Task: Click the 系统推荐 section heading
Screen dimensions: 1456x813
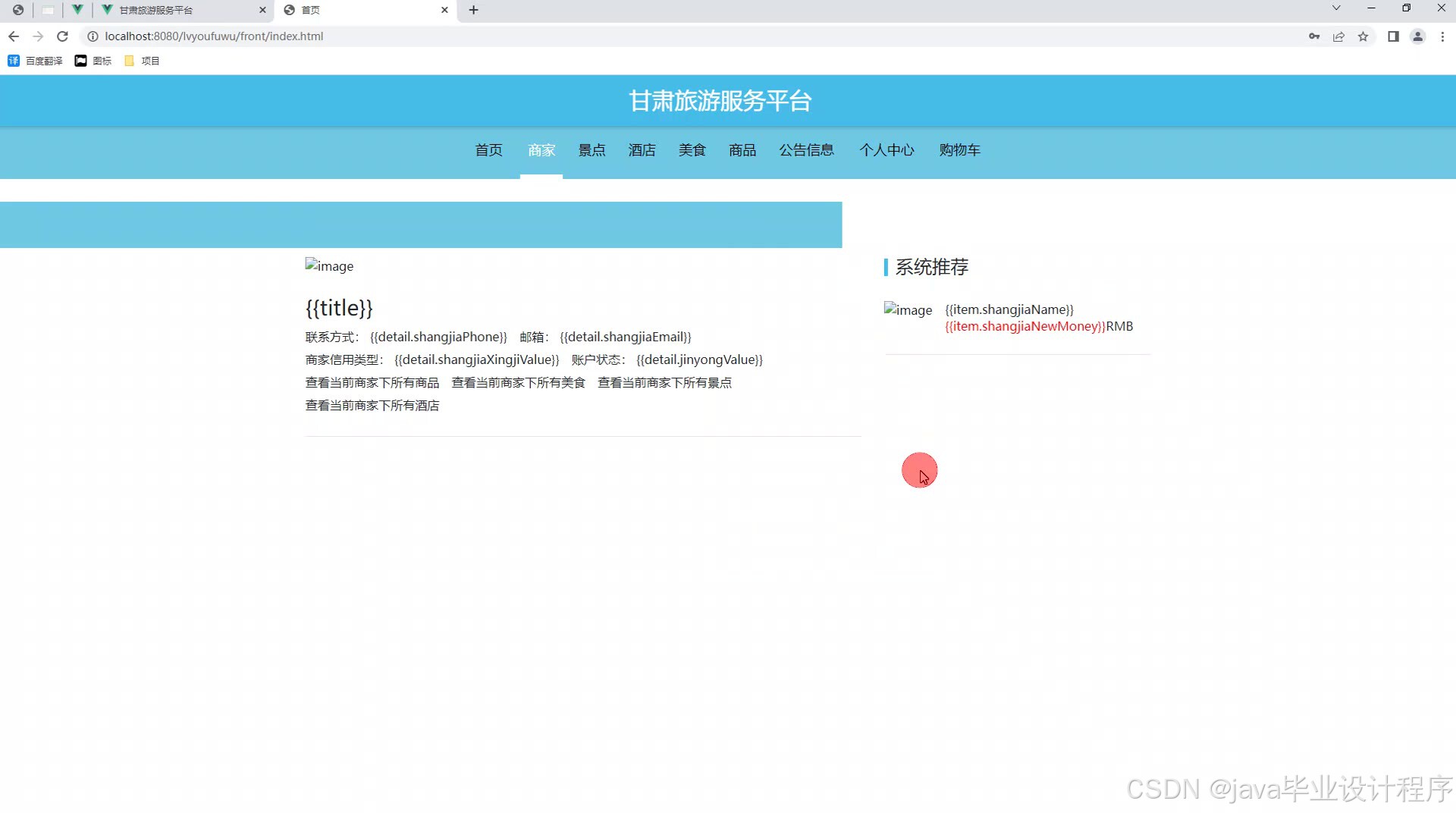Action: click(x=932, y=267)
